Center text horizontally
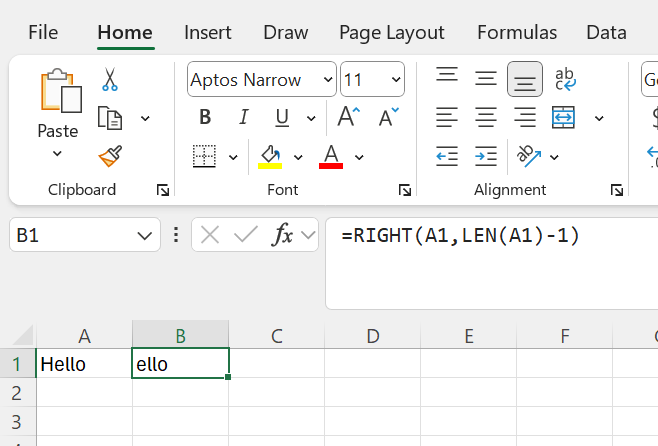The width and height of the screenshot is (658, 446). (486, 117)
